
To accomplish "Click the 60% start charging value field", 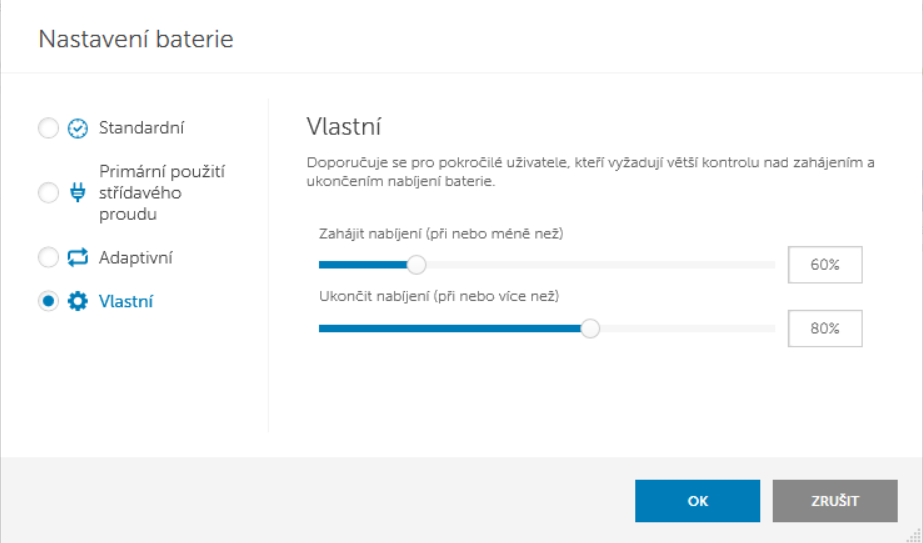I will tap(824, 265).
